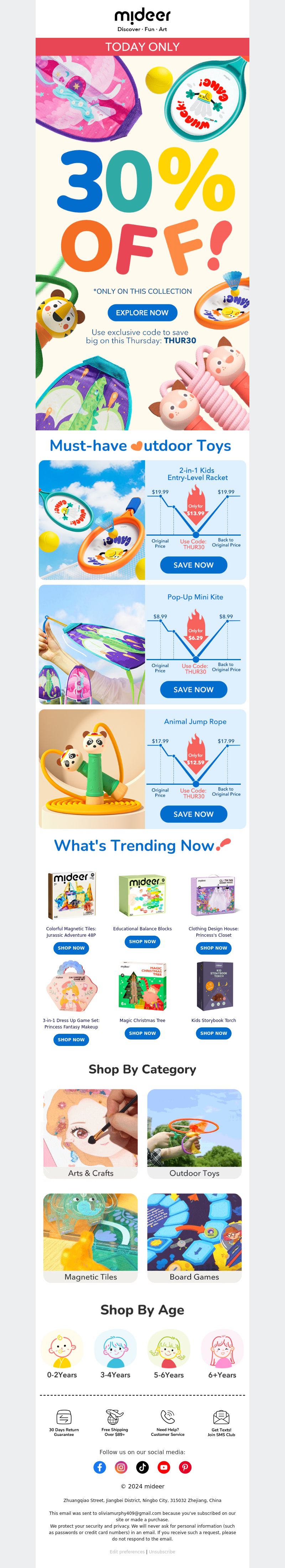The image size is (285, 1568).
Task: Open the Facebook social icon
Action: 100,1467
